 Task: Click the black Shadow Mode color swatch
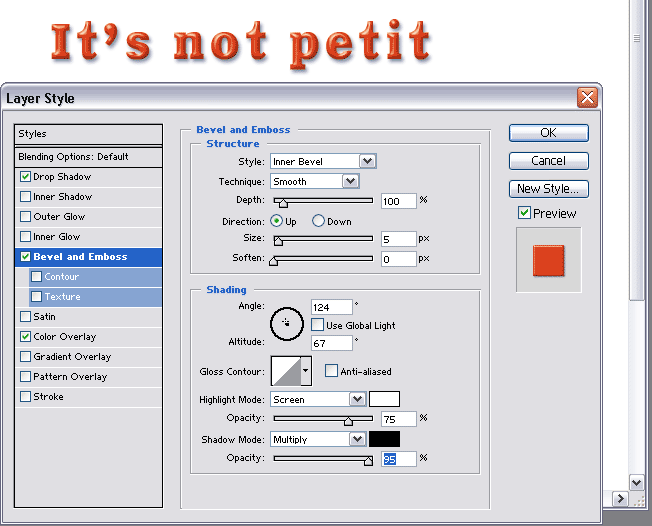coord(385,439)
